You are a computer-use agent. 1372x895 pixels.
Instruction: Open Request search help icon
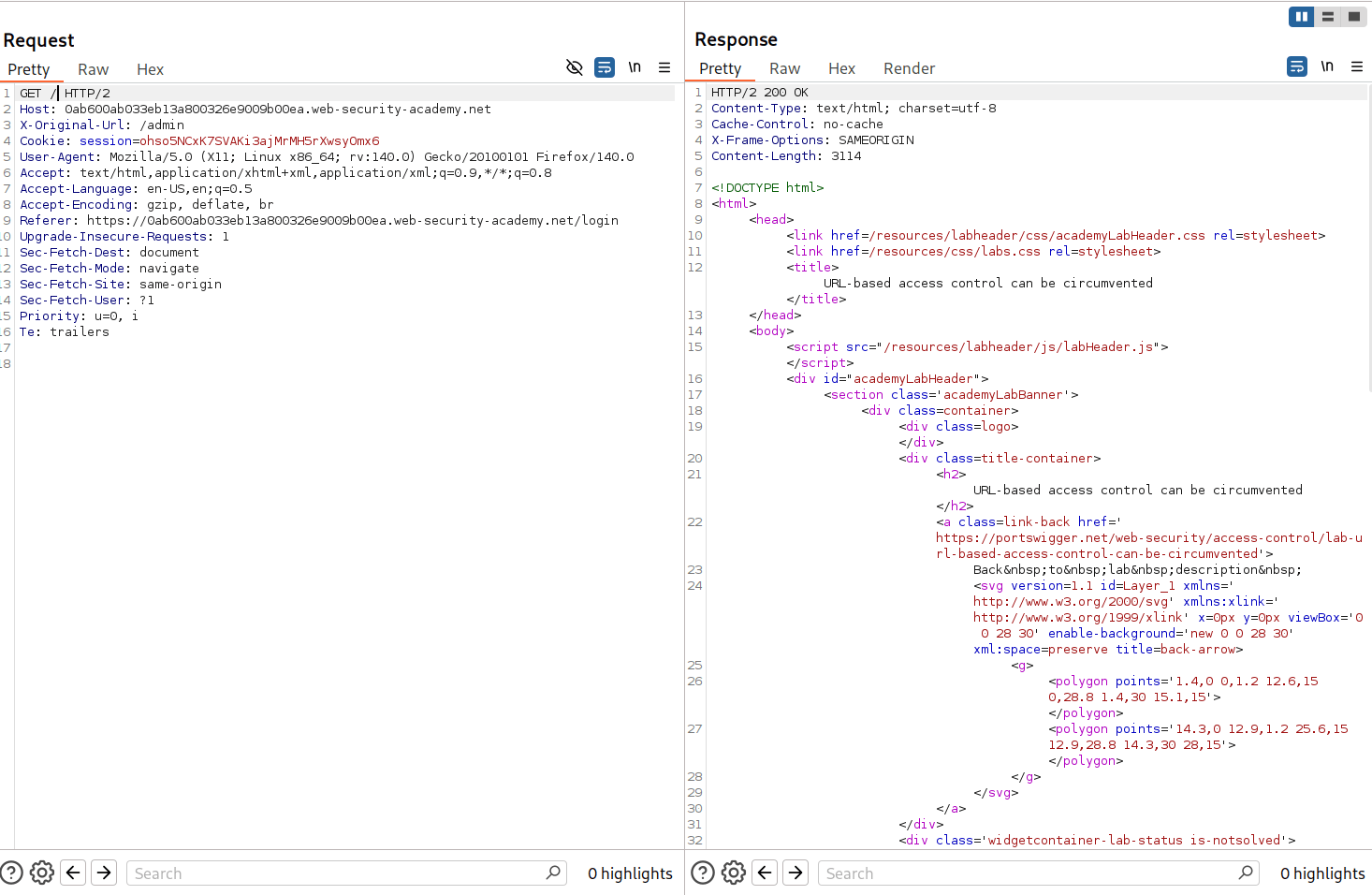(11, 873)
